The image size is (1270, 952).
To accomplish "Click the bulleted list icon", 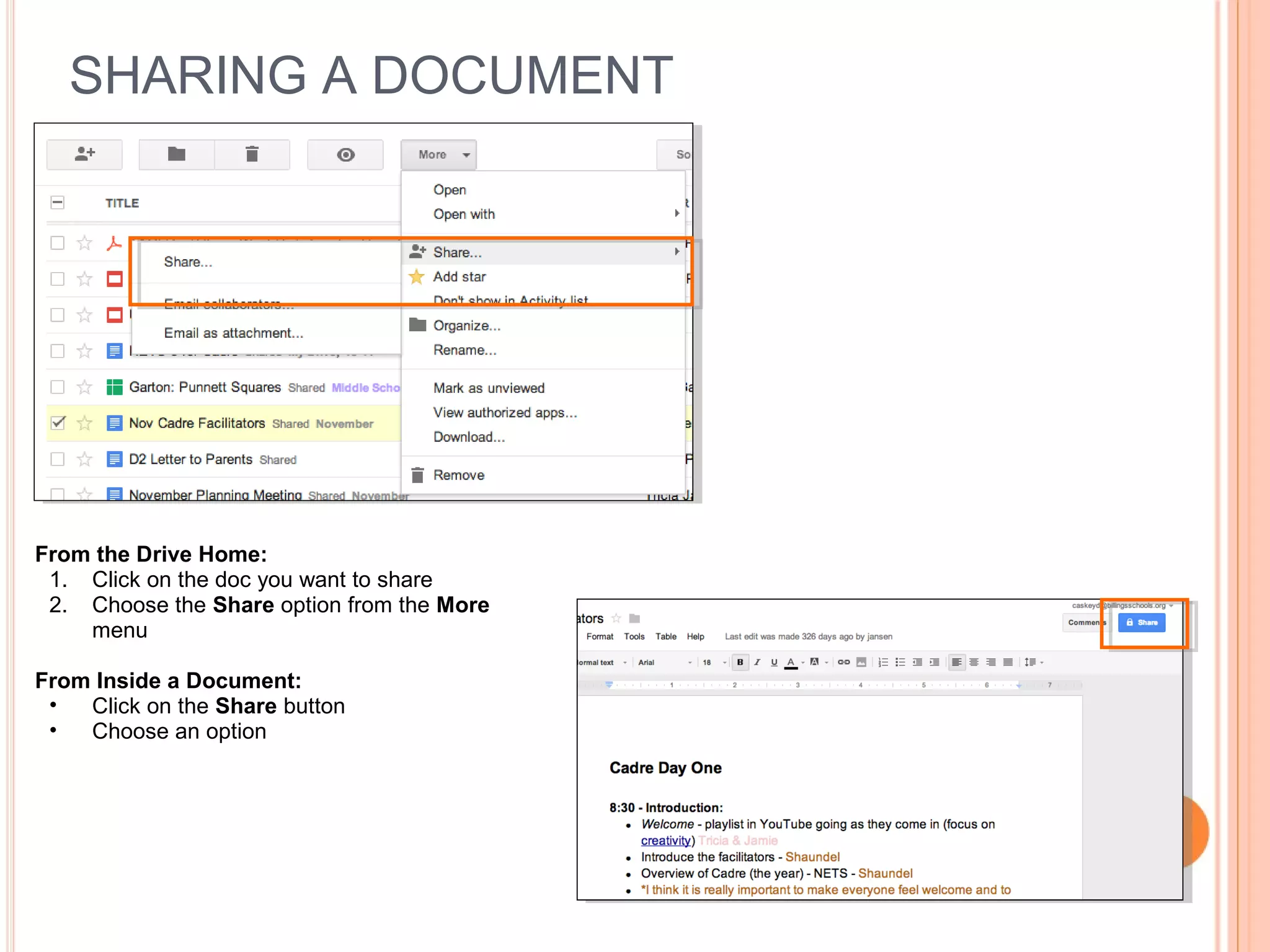I will point(900,662).
